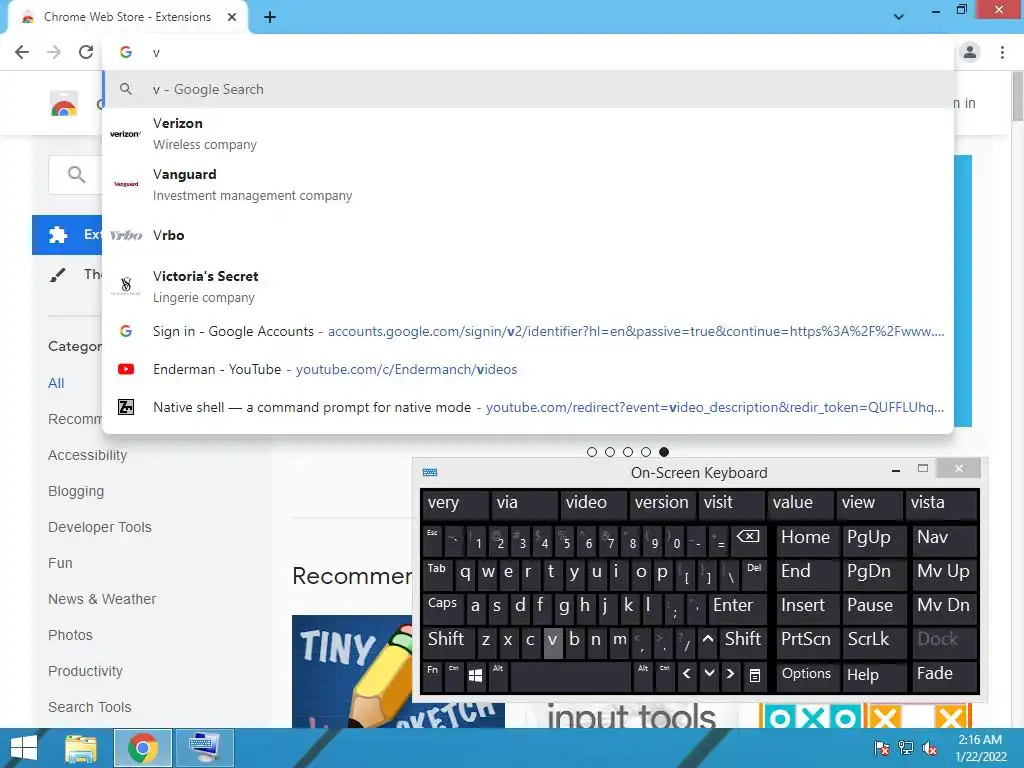Screen dimensions: 1024x768
Task: Select 'v - Google Search' suggestion
Action: 528,89
